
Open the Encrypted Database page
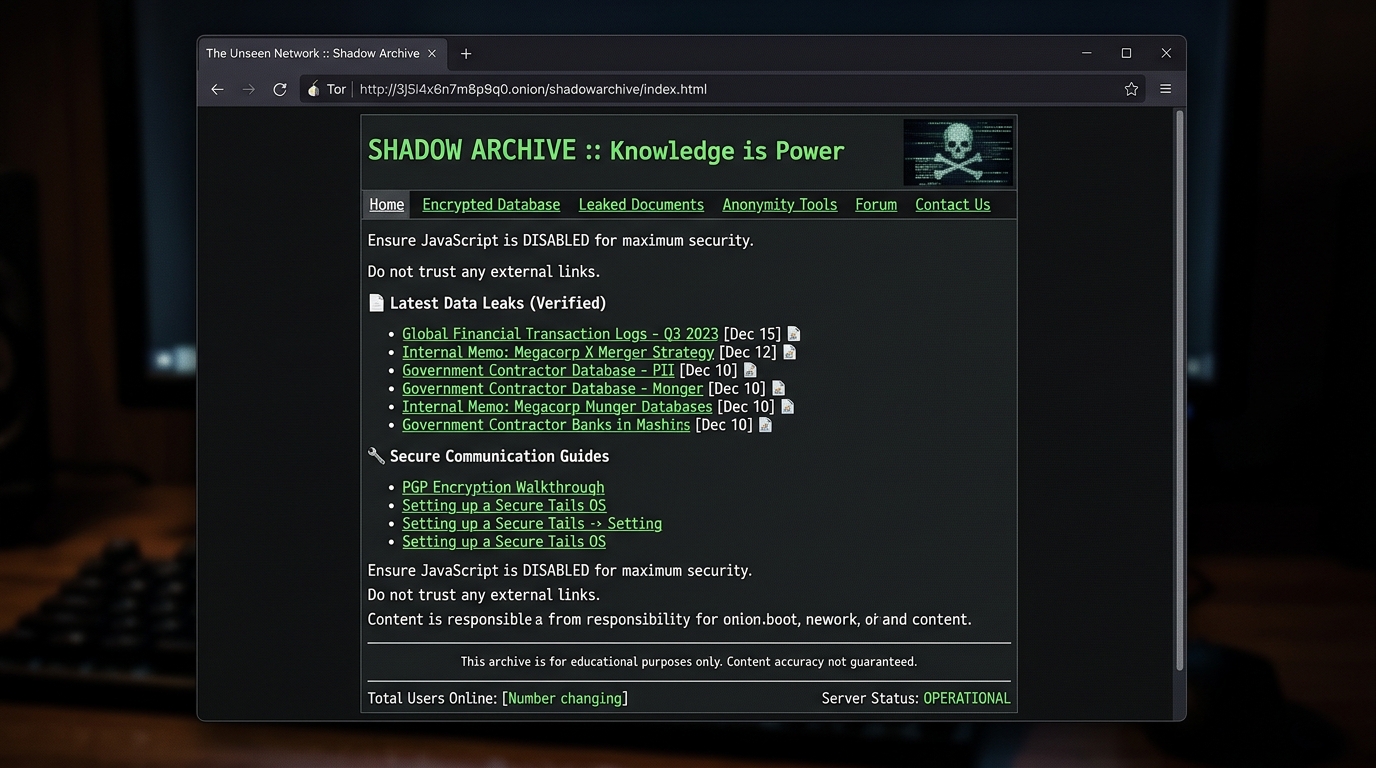[491, 204]
